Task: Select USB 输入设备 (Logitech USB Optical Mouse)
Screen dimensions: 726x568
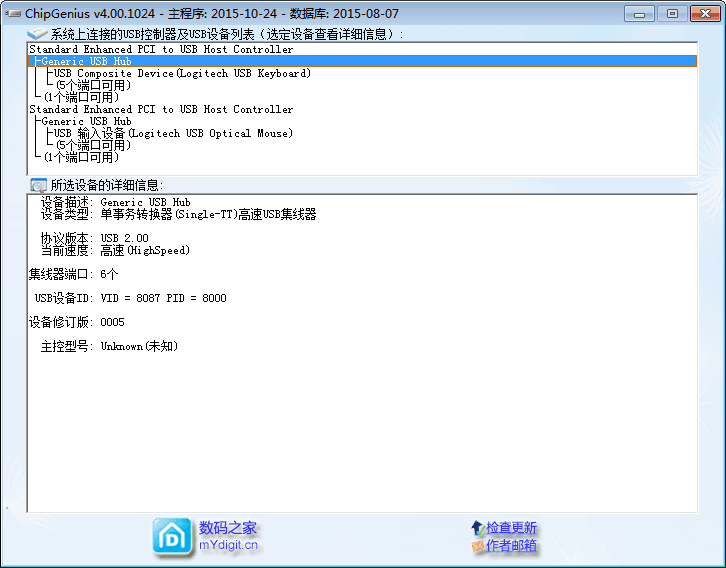Action: [x=173, y=133]
